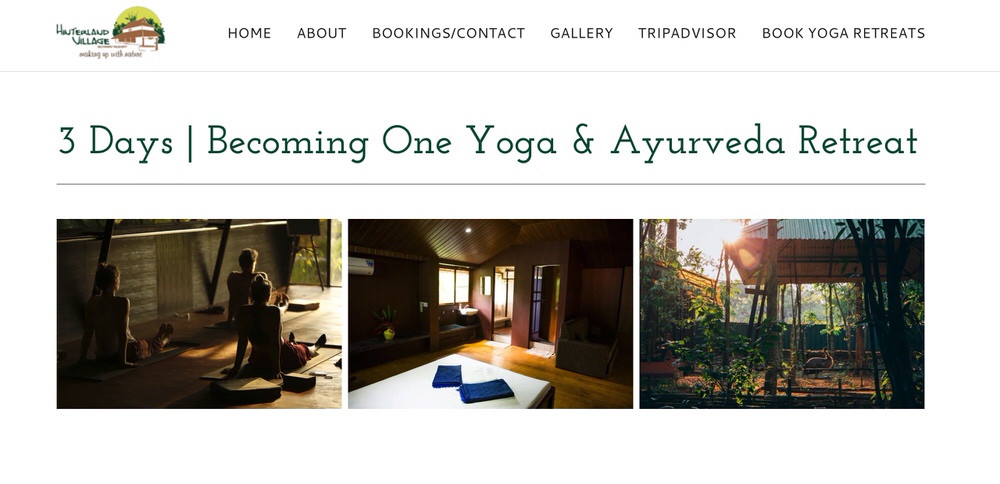Open the massage room interior photo
The height and width of the screenshot is (484, 1000).
490,314
